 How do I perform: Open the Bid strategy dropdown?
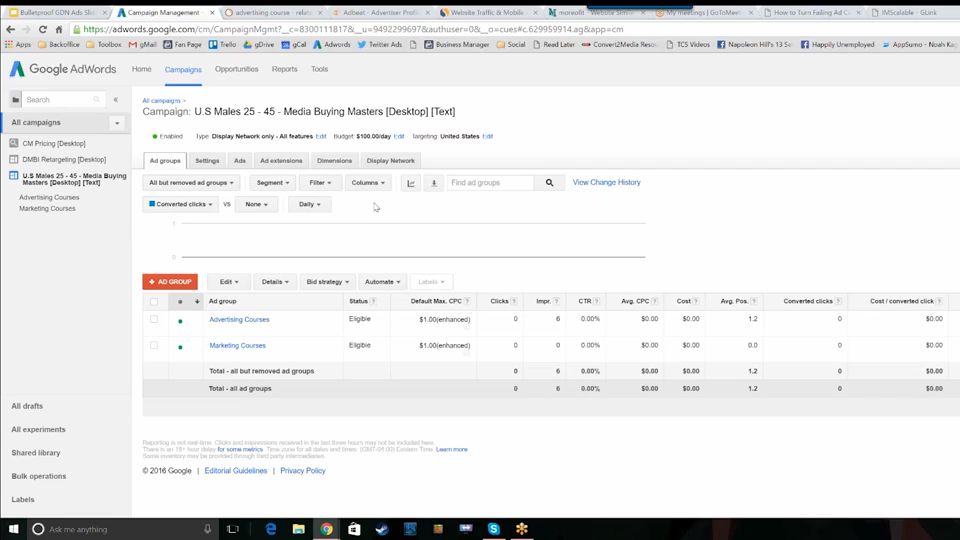[x=328, y=282]
